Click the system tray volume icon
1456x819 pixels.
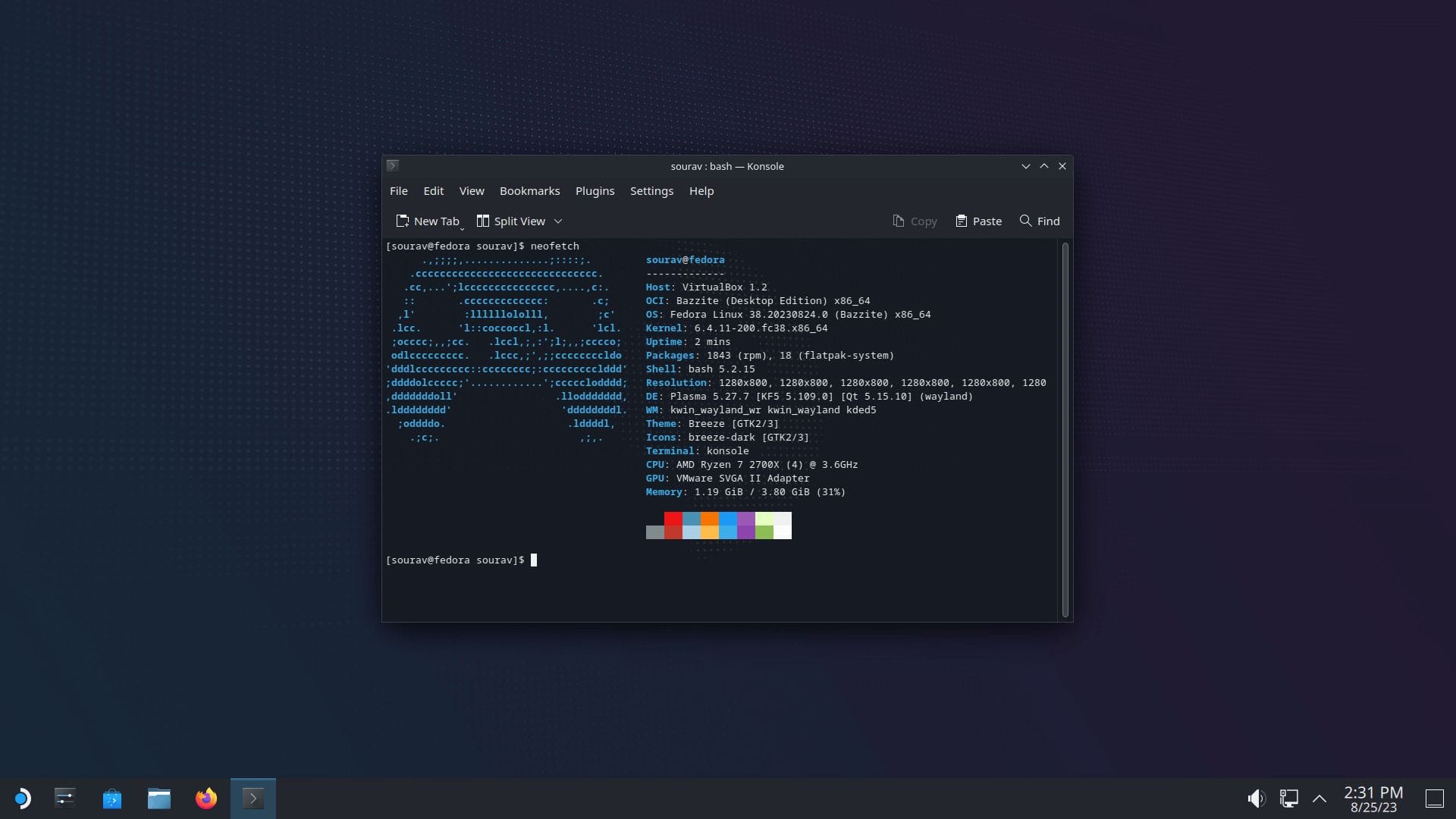point(1256,798)
